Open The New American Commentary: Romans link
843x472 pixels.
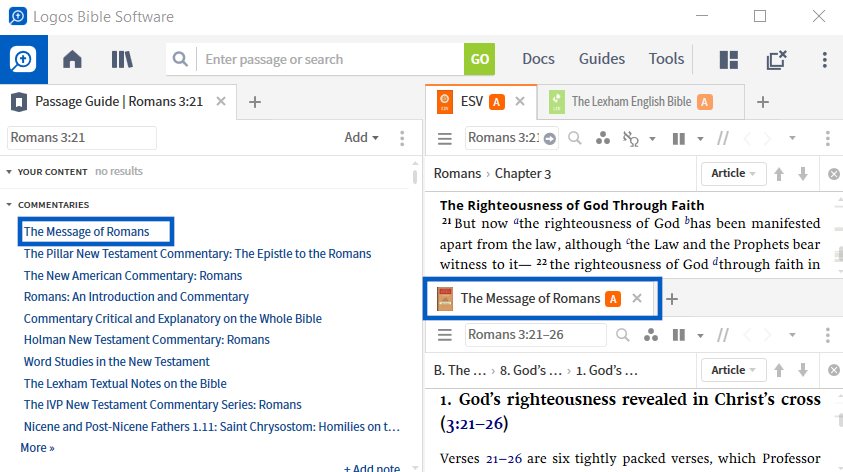point(133,276)
